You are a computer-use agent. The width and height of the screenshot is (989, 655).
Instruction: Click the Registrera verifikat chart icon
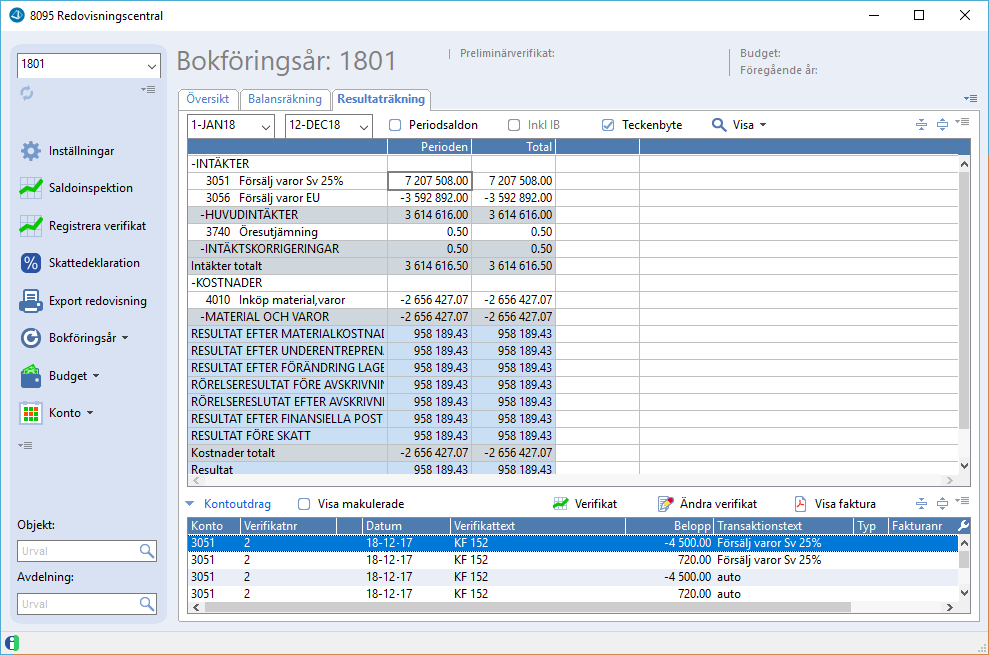pyautogui.click(x=31, y=226)
